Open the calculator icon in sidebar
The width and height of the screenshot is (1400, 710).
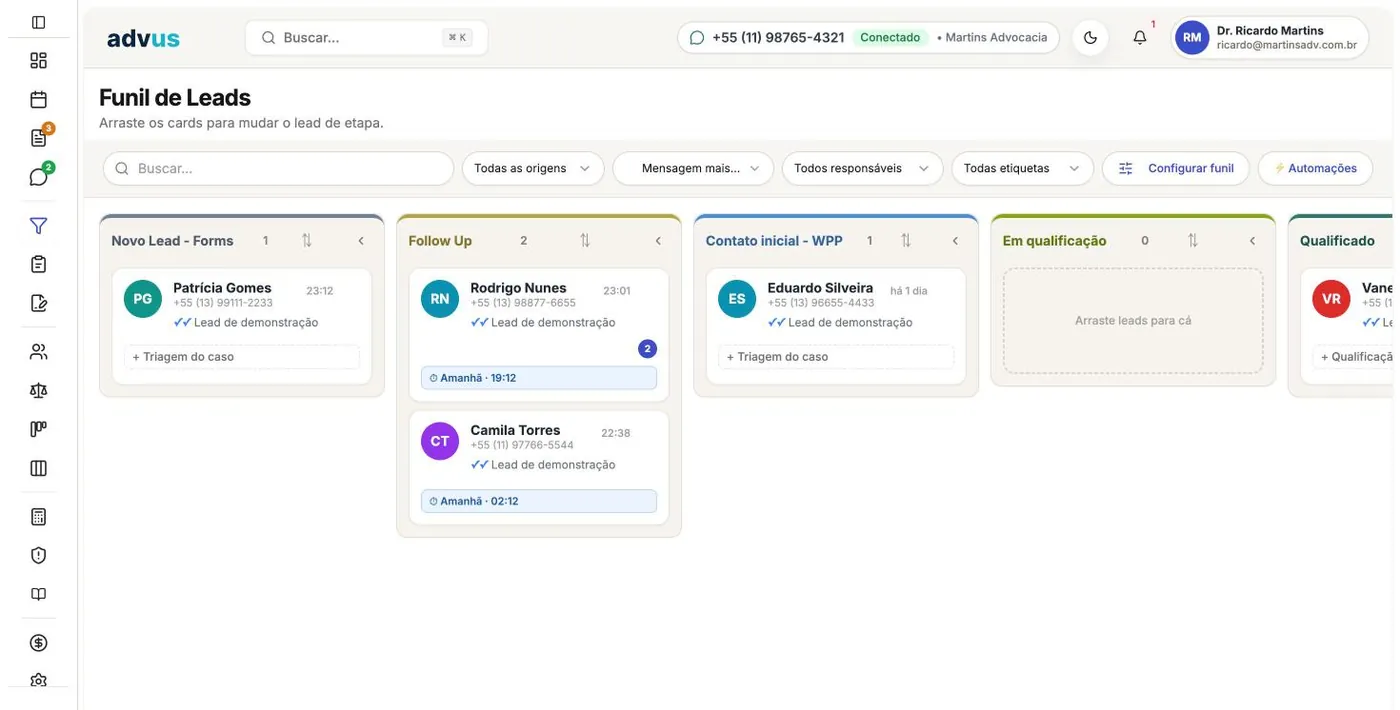38,517
